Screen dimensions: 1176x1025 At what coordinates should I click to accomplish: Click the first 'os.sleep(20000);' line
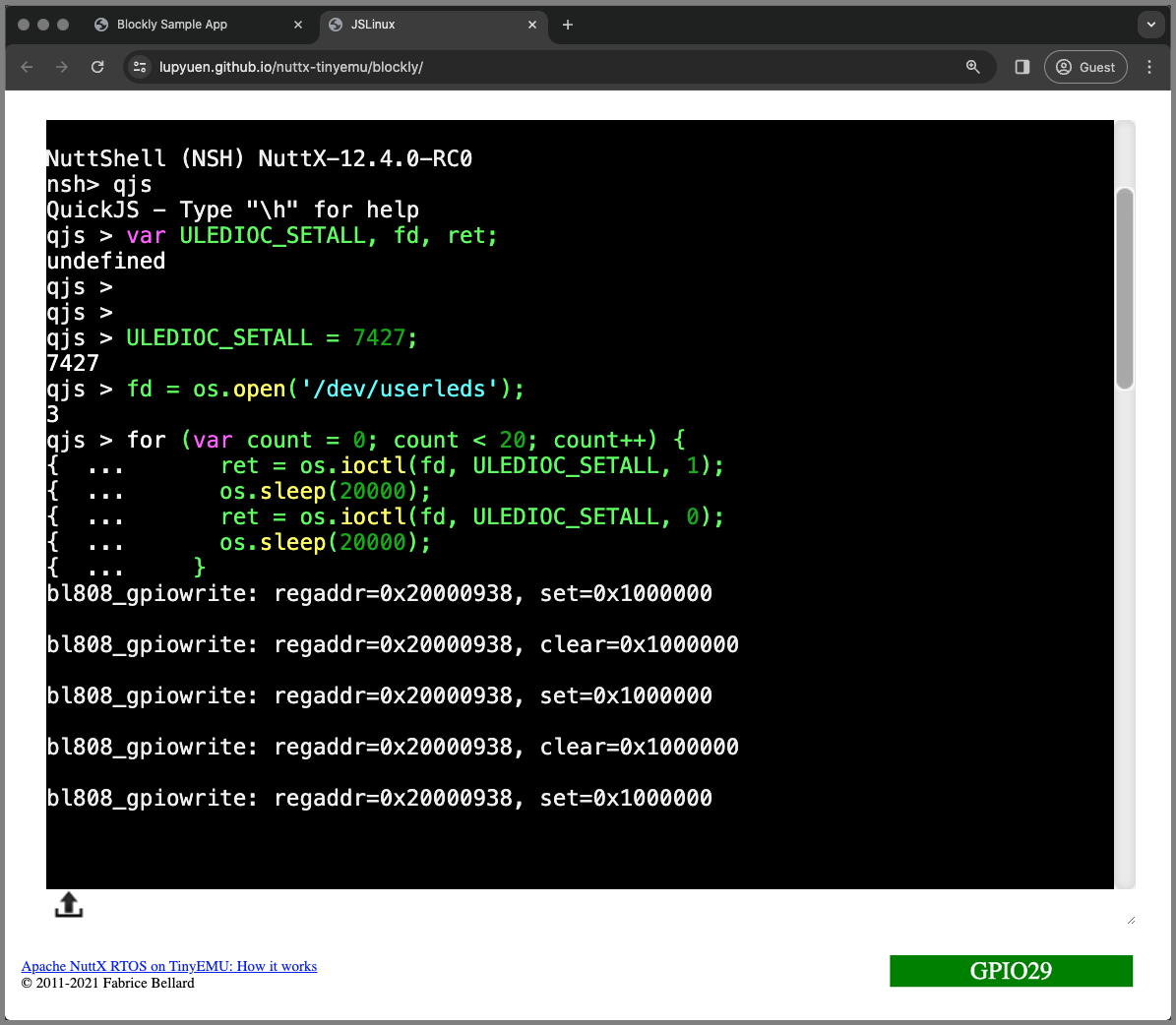click(x=325, y=491)
